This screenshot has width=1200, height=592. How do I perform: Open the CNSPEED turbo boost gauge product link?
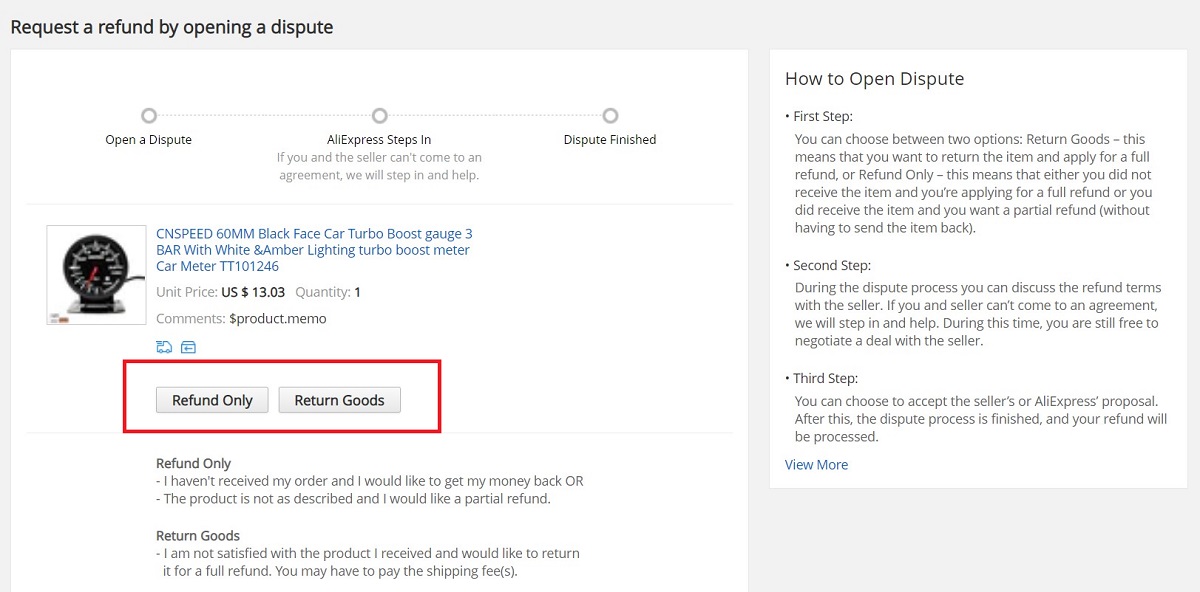[314, 249]
